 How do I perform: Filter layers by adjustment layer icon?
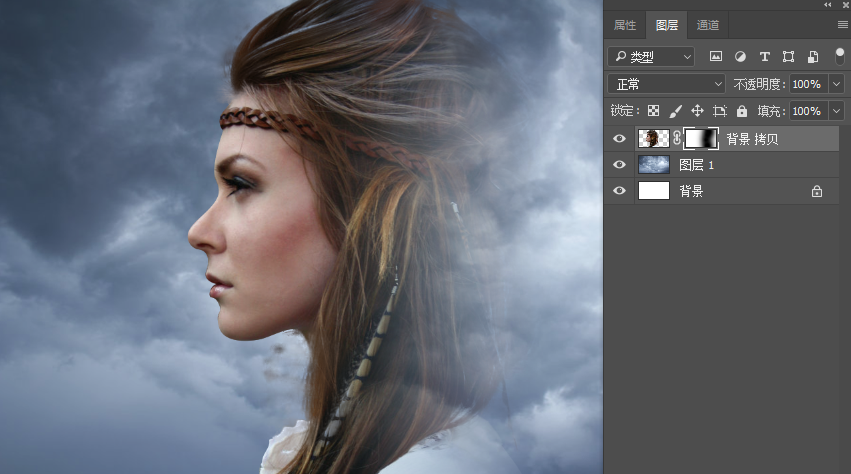(740, 57)
